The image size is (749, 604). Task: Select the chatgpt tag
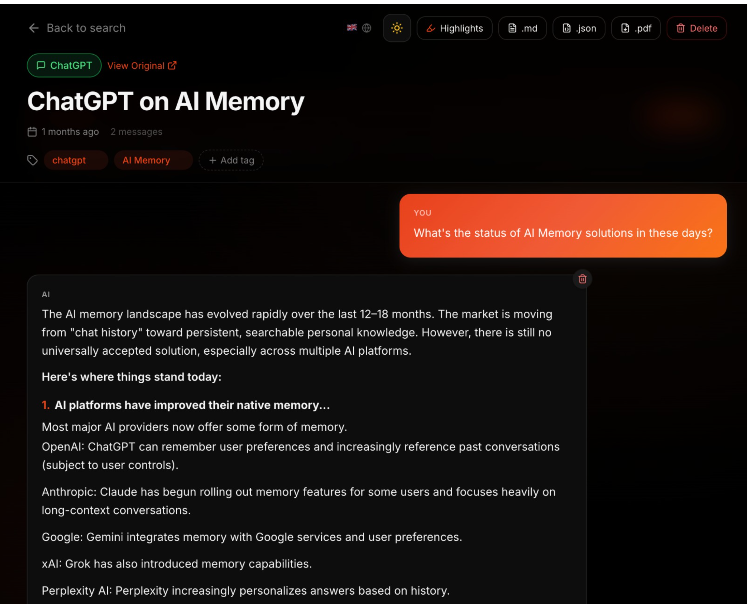pyautogui.click(x=76, y=161)
